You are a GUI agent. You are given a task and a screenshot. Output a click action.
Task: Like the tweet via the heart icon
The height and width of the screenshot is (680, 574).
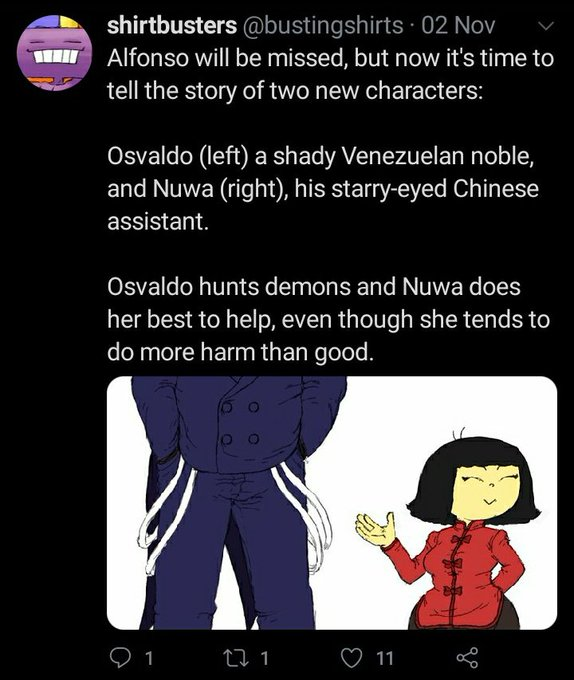tap(352, 657)
